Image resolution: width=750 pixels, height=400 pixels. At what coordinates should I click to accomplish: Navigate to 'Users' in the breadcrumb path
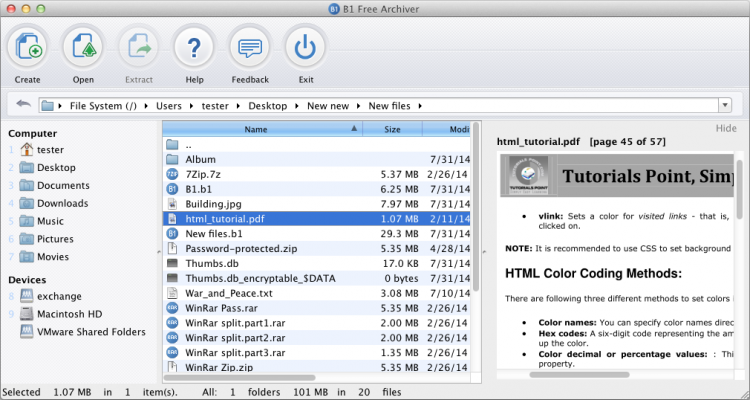click(x=169, y=105)
